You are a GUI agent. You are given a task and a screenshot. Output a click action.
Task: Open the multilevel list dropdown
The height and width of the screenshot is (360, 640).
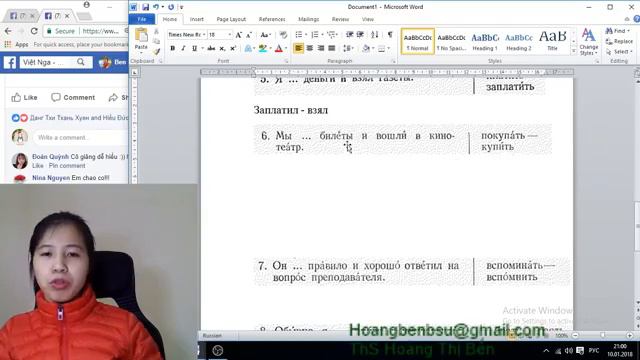click(333, 35)
